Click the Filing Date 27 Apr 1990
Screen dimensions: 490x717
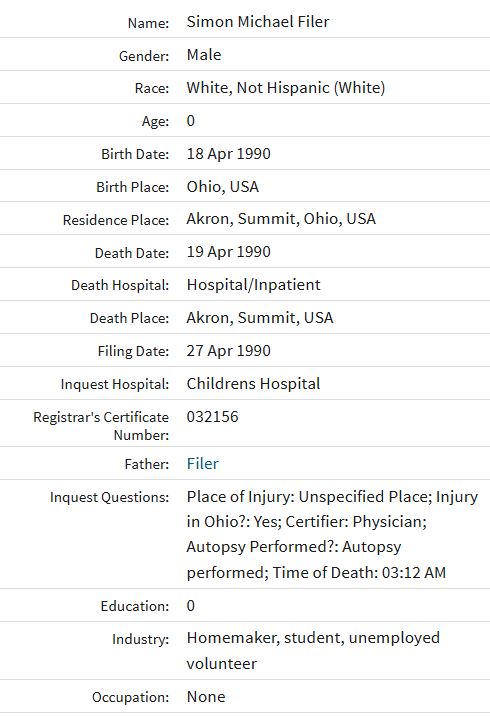pyautogui.click(x=229, y=350)
